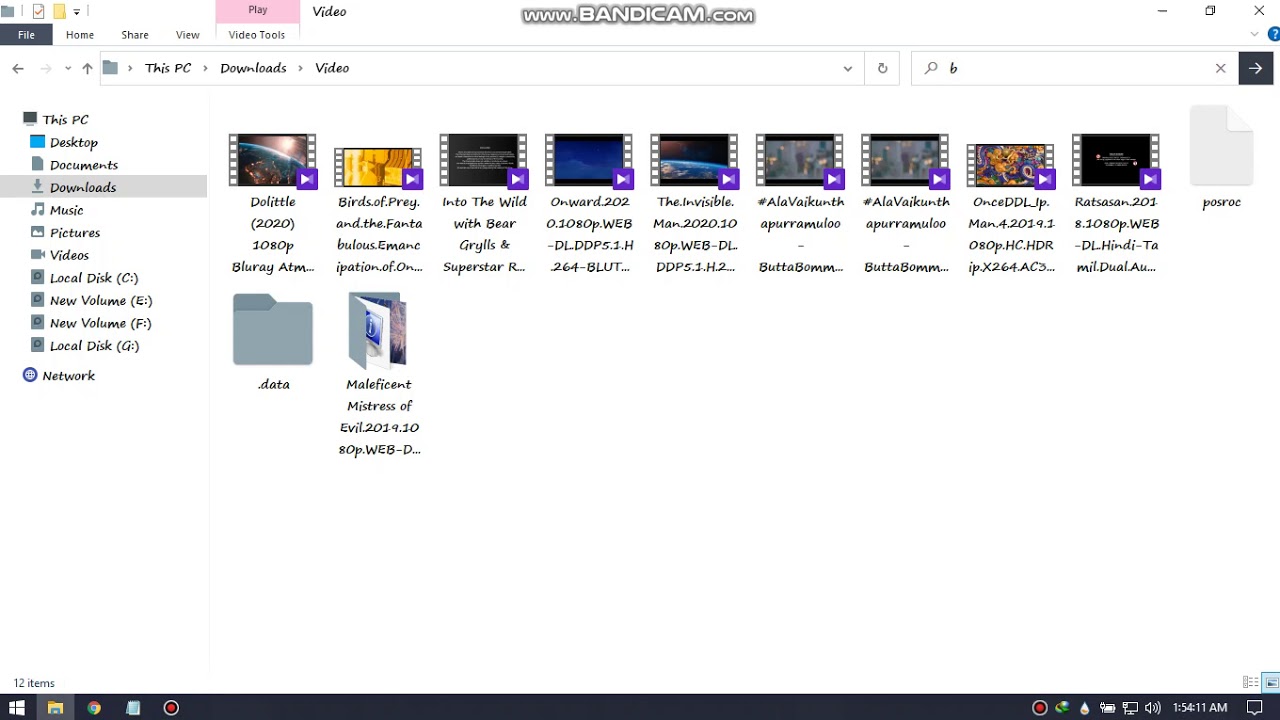The height and width of the screenshot is (720, 1280).
Task: Select the Maleficent Mistress of Evil folder
Action: point(378,374)
